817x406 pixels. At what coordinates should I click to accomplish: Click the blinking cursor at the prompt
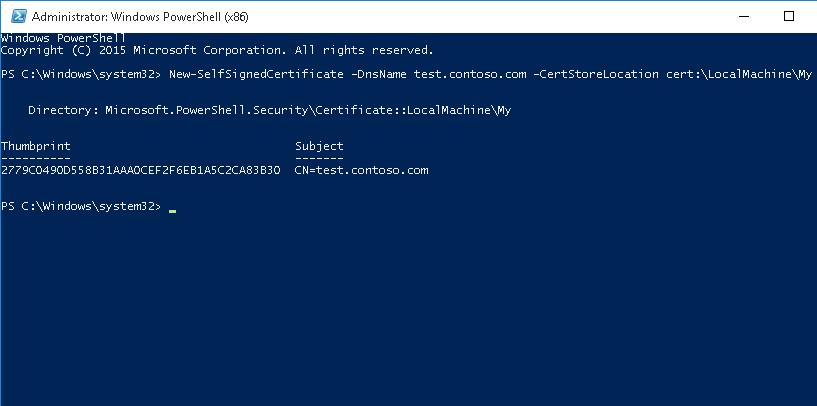172,211
